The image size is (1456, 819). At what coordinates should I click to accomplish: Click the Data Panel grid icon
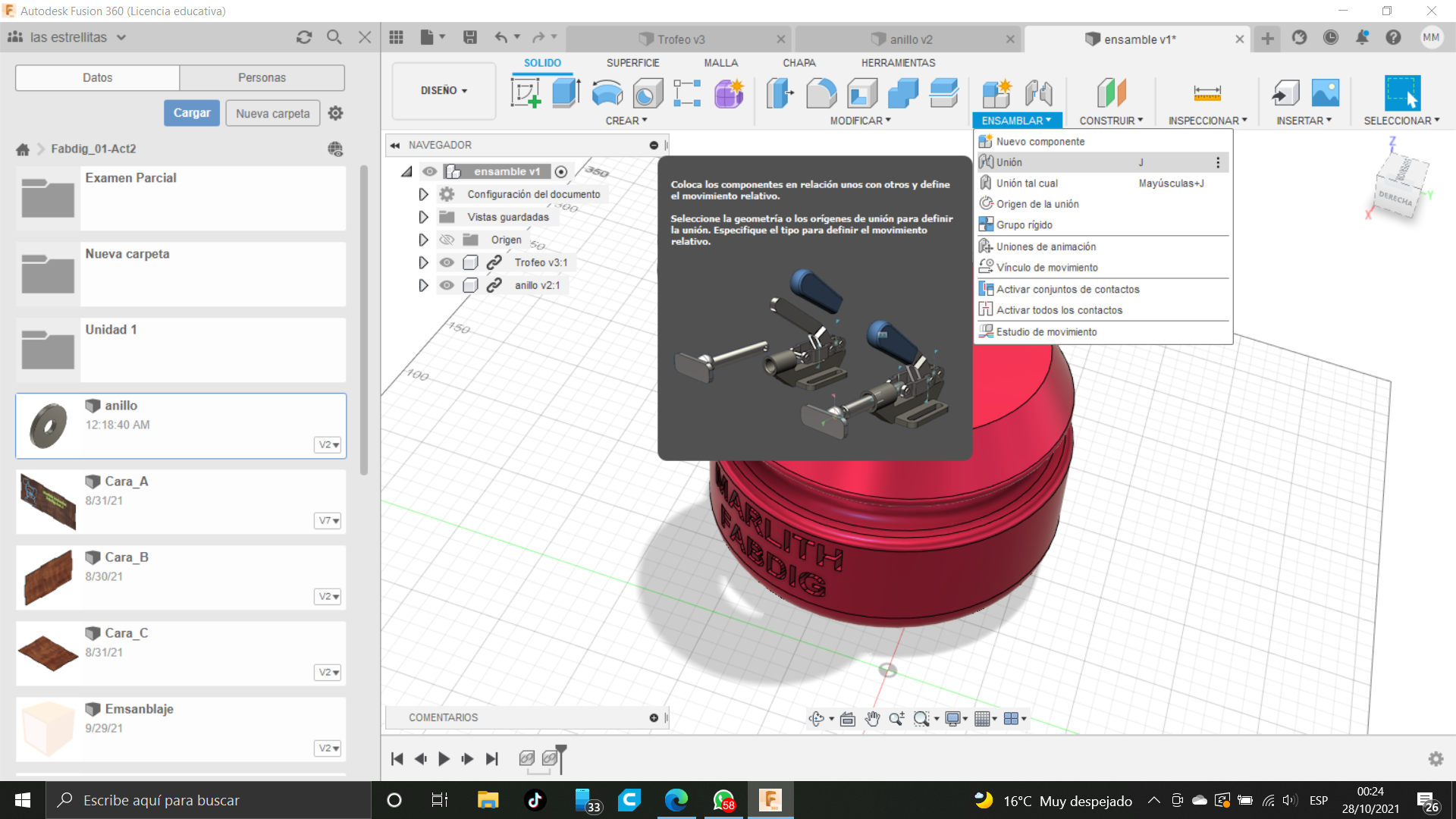pyautogui.click(x=396, y=38)
